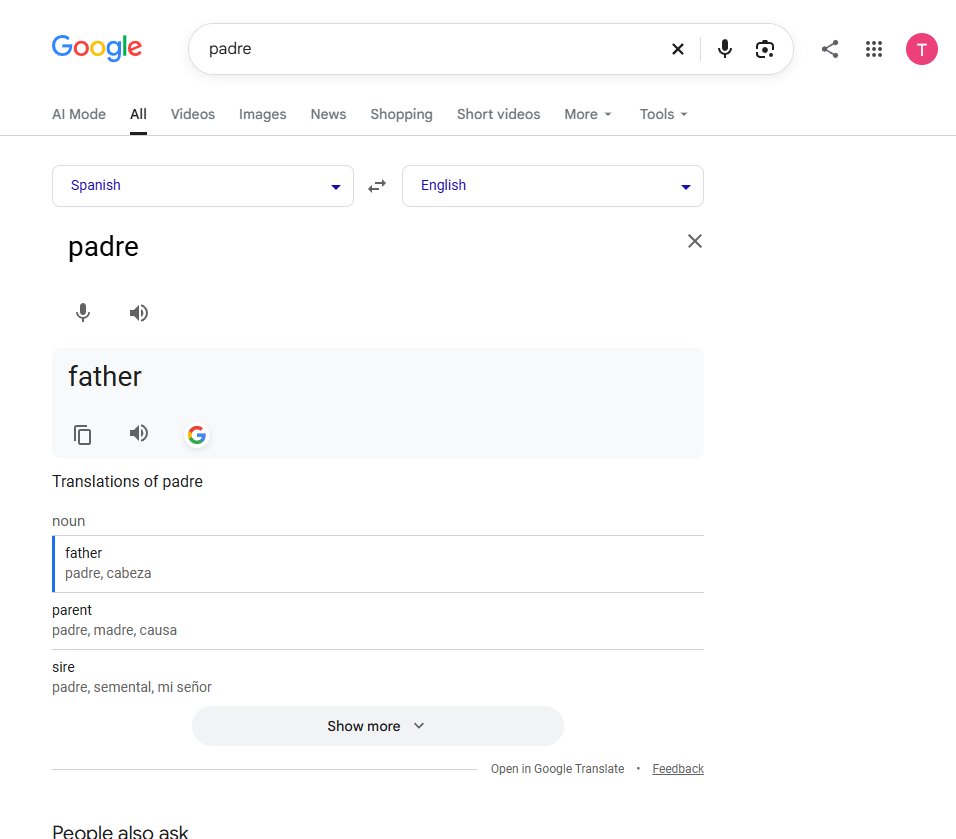Click the translated word father
This screenshot has height=839, width=956.
coord(105,376)
